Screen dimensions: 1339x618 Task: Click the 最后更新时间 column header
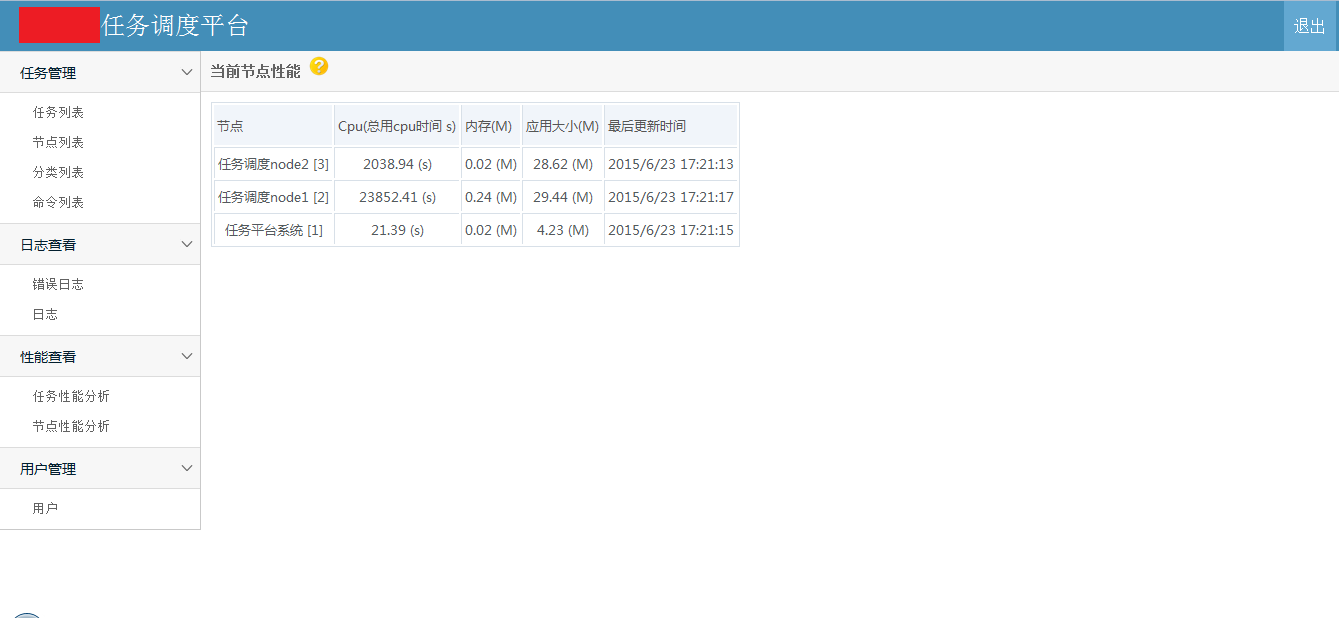coord(671,126)
